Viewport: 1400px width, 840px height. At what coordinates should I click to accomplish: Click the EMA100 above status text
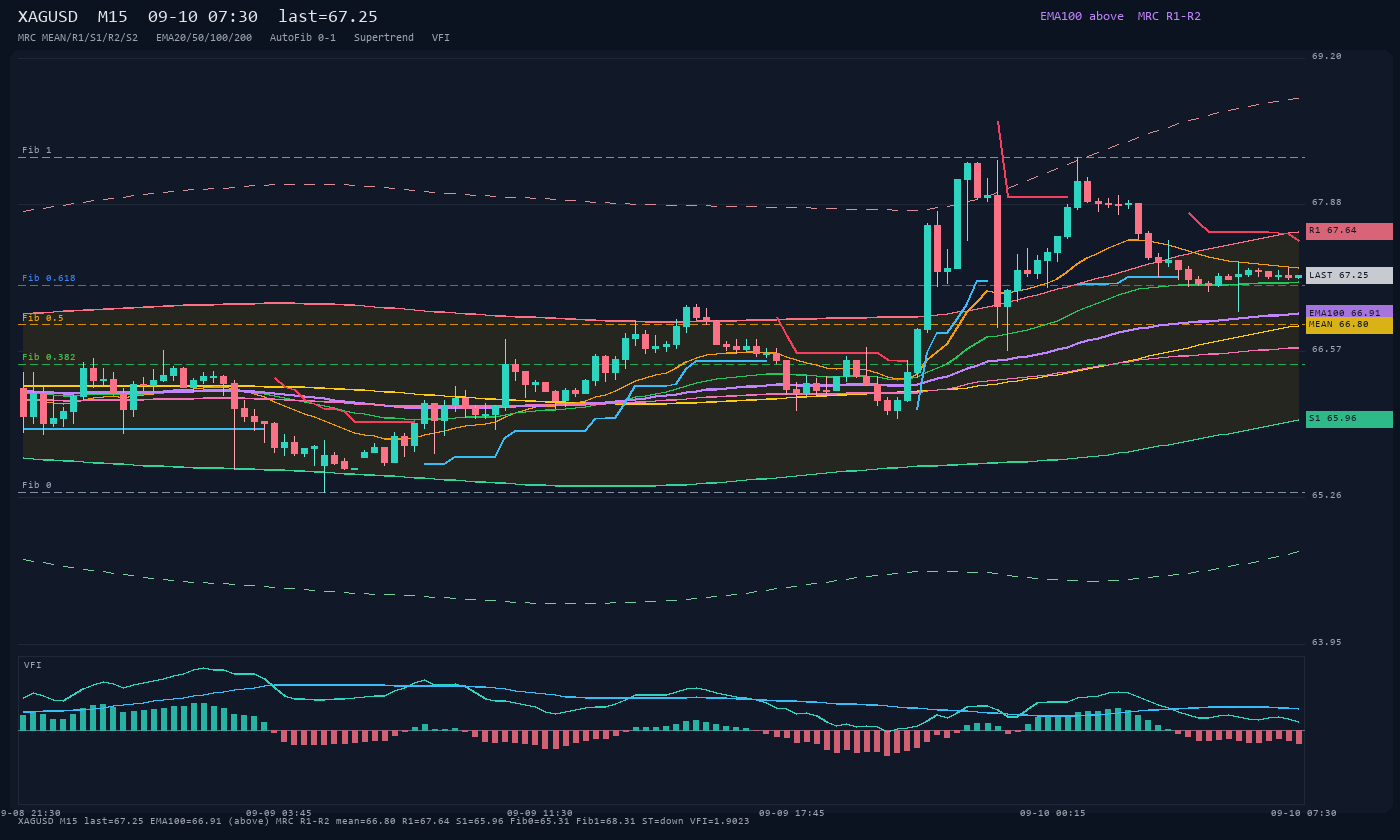1082,16
